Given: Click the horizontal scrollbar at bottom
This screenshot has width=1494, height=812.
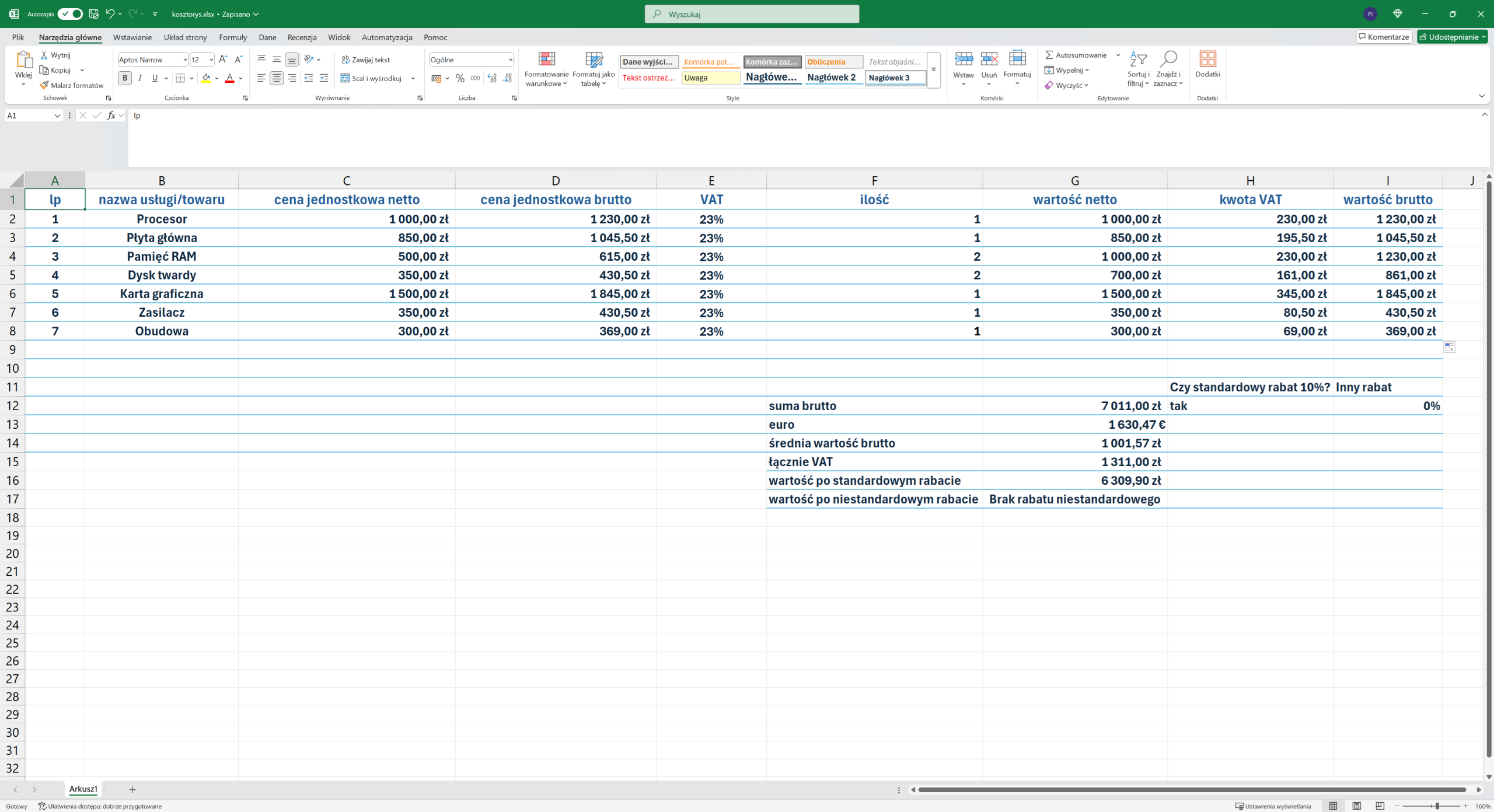Looking at the screenshot, I should pos(1192,790).
